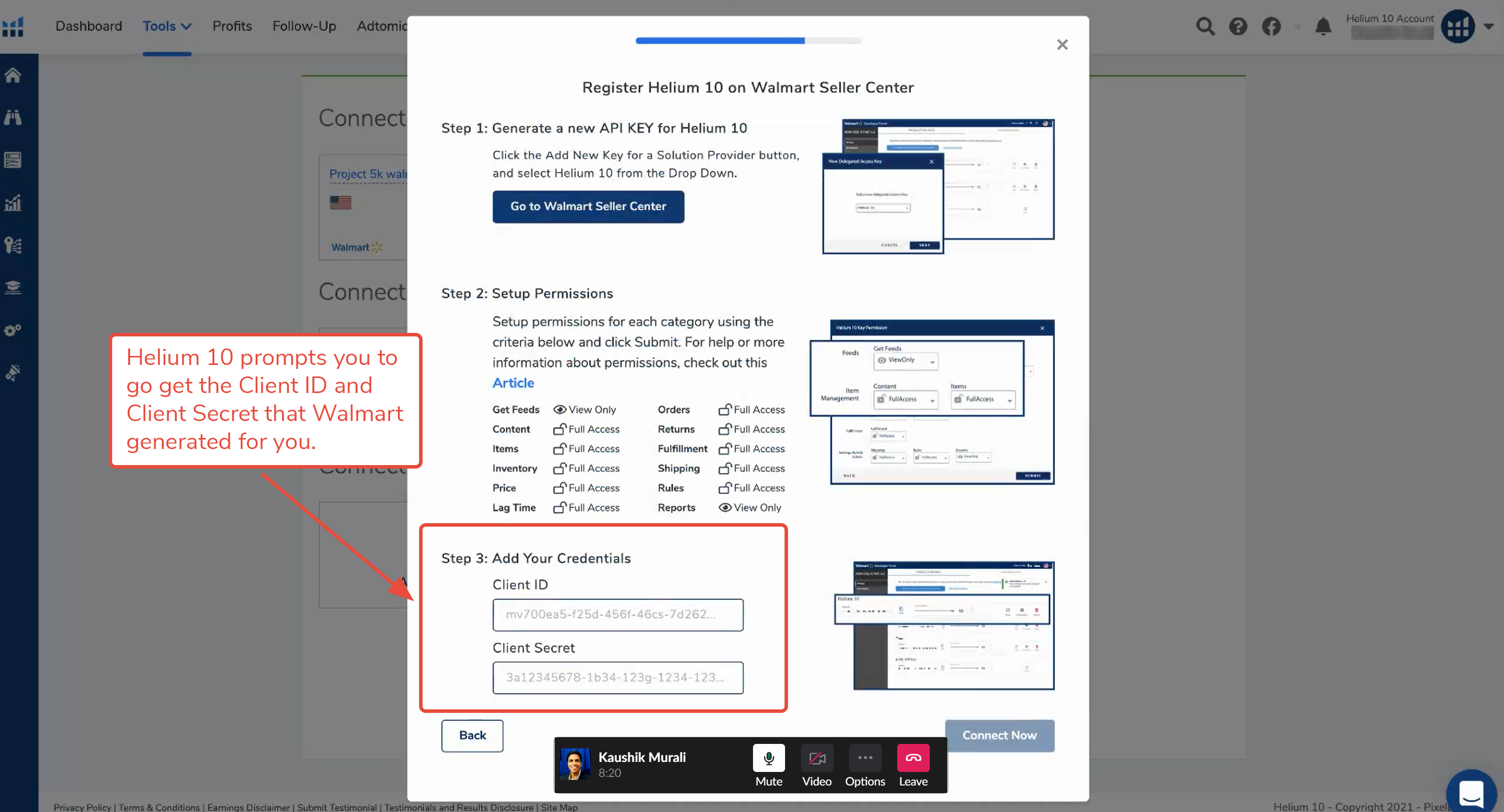Open the listing card icon in sidebar
The width and height of the screenshot is (1504, 812).
coord(13,160)
